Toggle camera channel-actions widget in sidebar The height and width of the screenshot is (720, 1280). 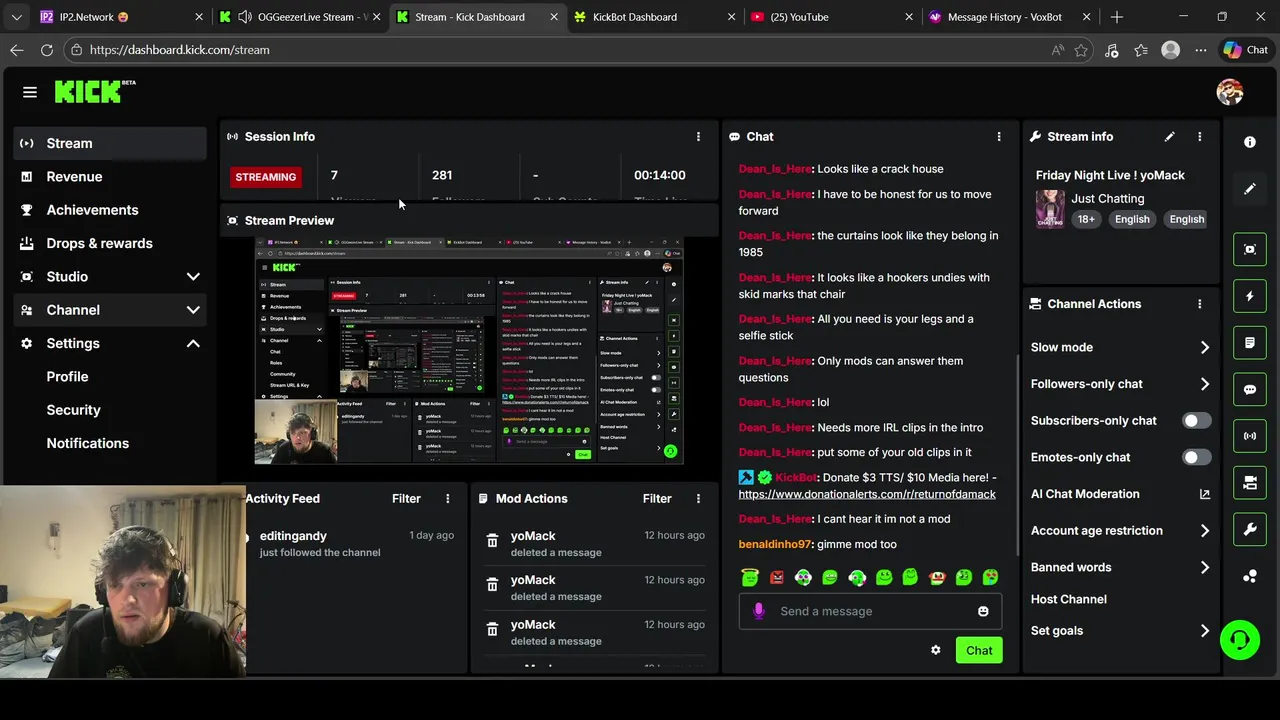point(1249,483)
